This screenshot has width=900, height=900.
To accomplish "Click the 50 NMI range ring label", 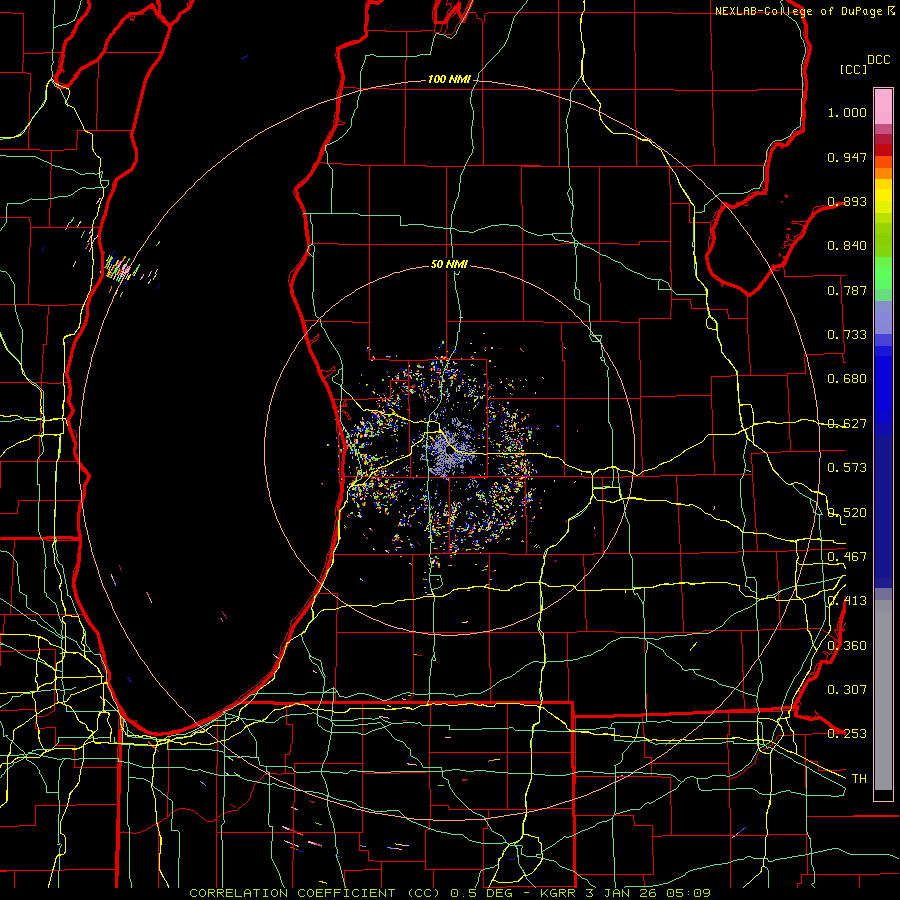I will click(449, 264).
